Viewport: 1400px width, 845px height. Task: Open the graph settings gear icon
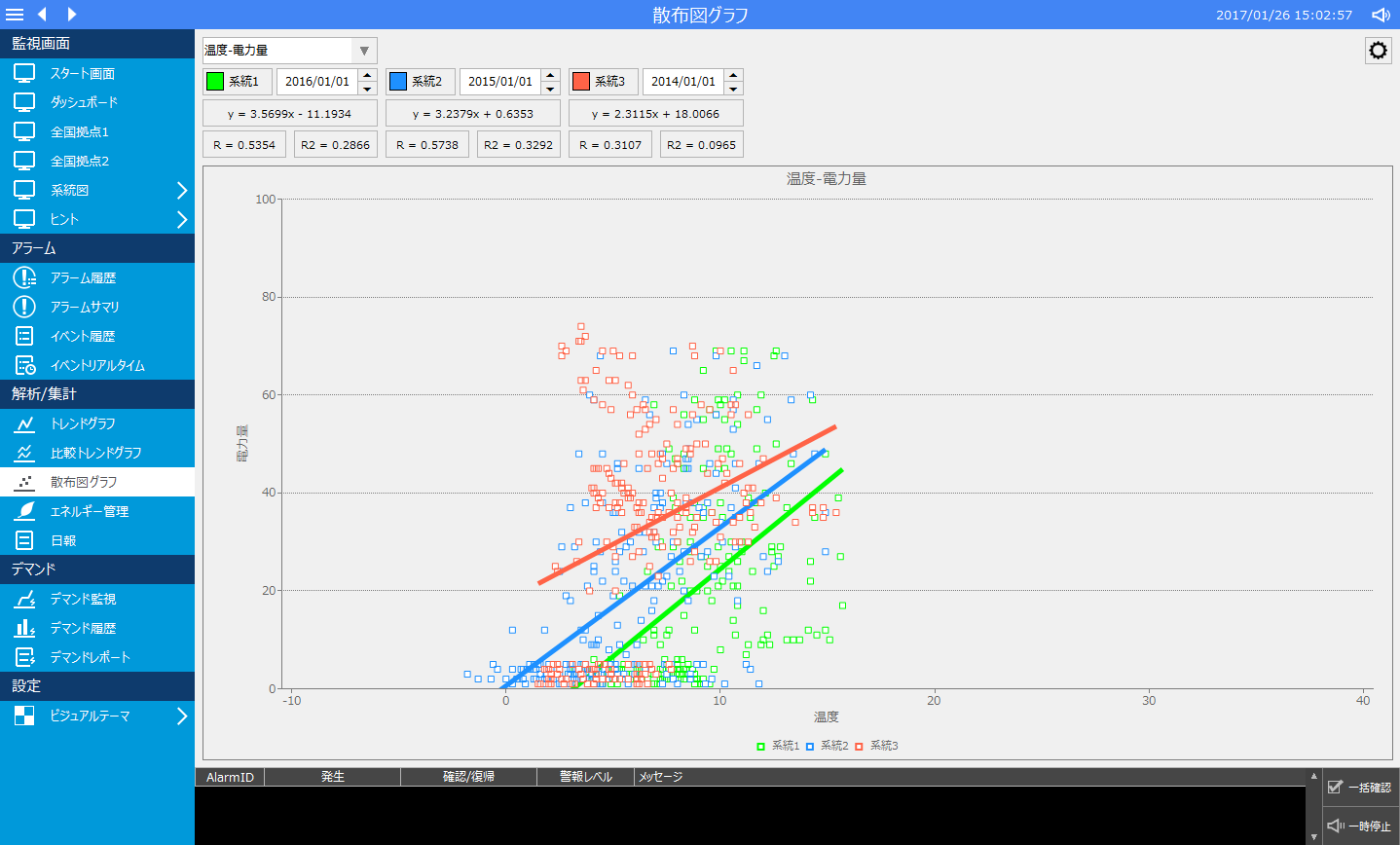coord(1378,51)
